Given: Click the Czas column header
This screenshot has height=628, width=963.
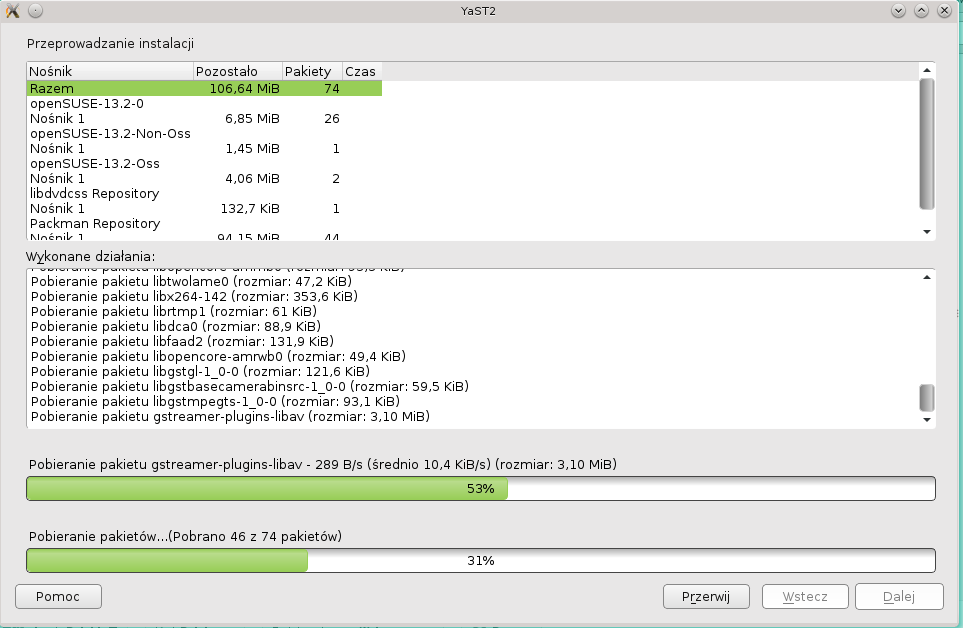Looking at the screenshot, I should [x=360, y=71].
